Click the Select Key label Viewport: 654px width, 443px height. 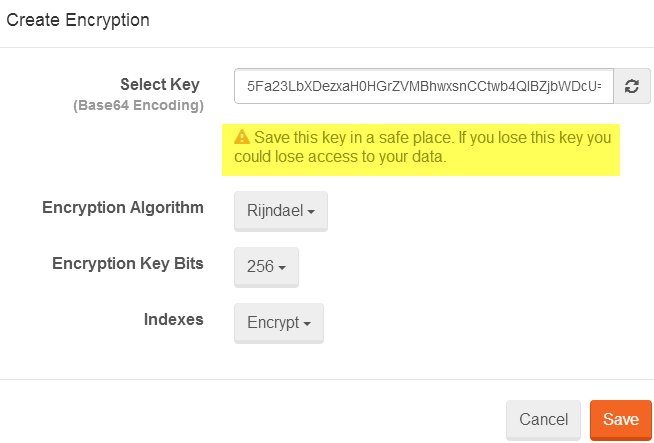click(160, 85)
